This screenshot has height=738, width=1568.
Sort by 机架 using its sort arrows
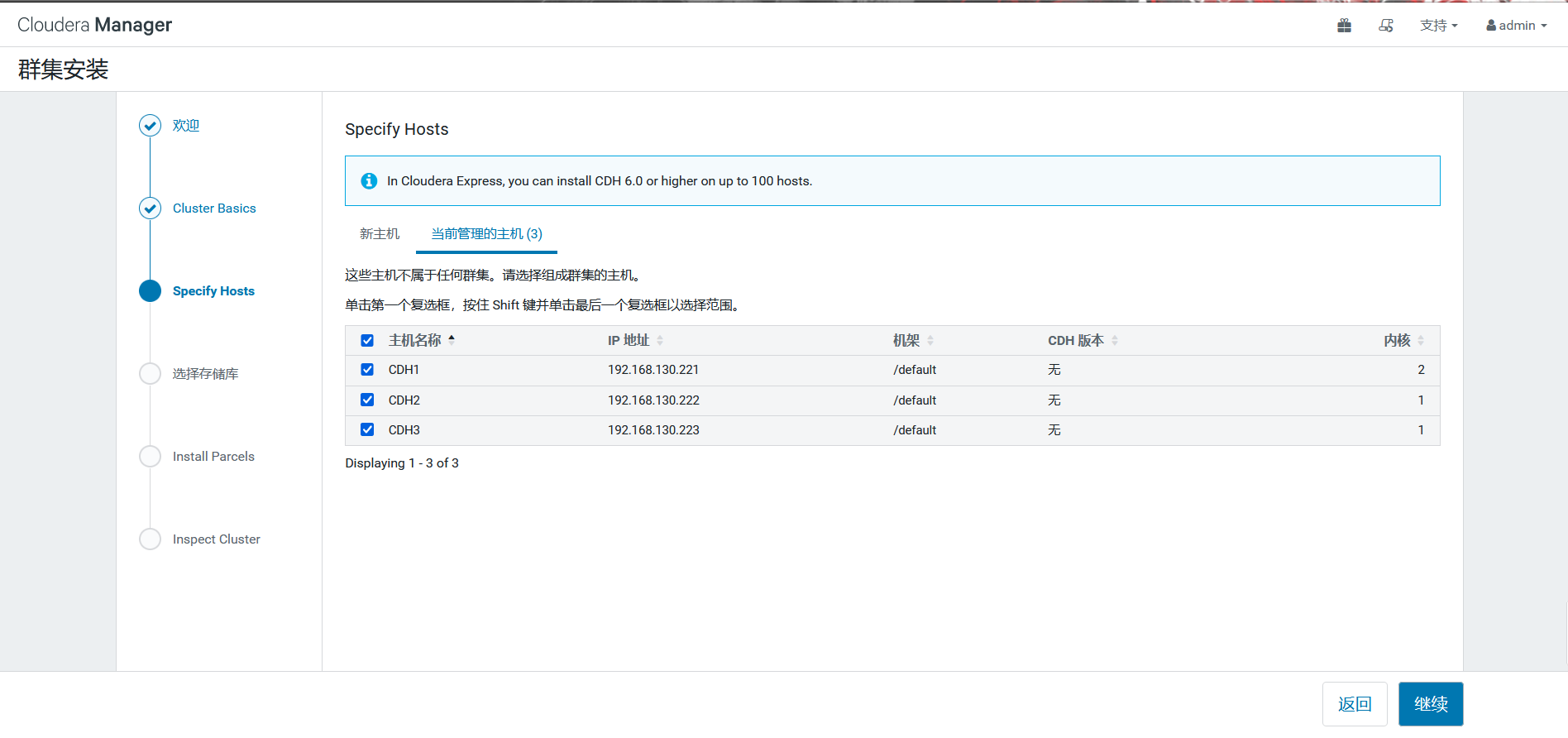[930, 340]
